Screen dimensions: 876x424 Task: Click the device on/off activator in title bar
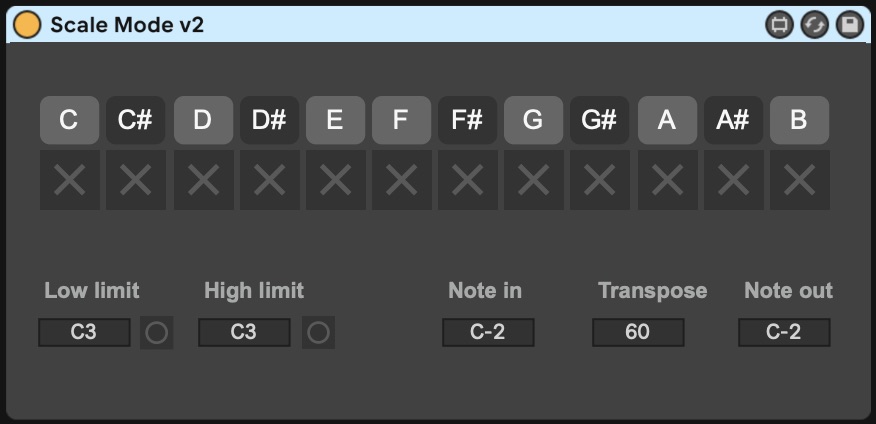(x=27, y=25)
